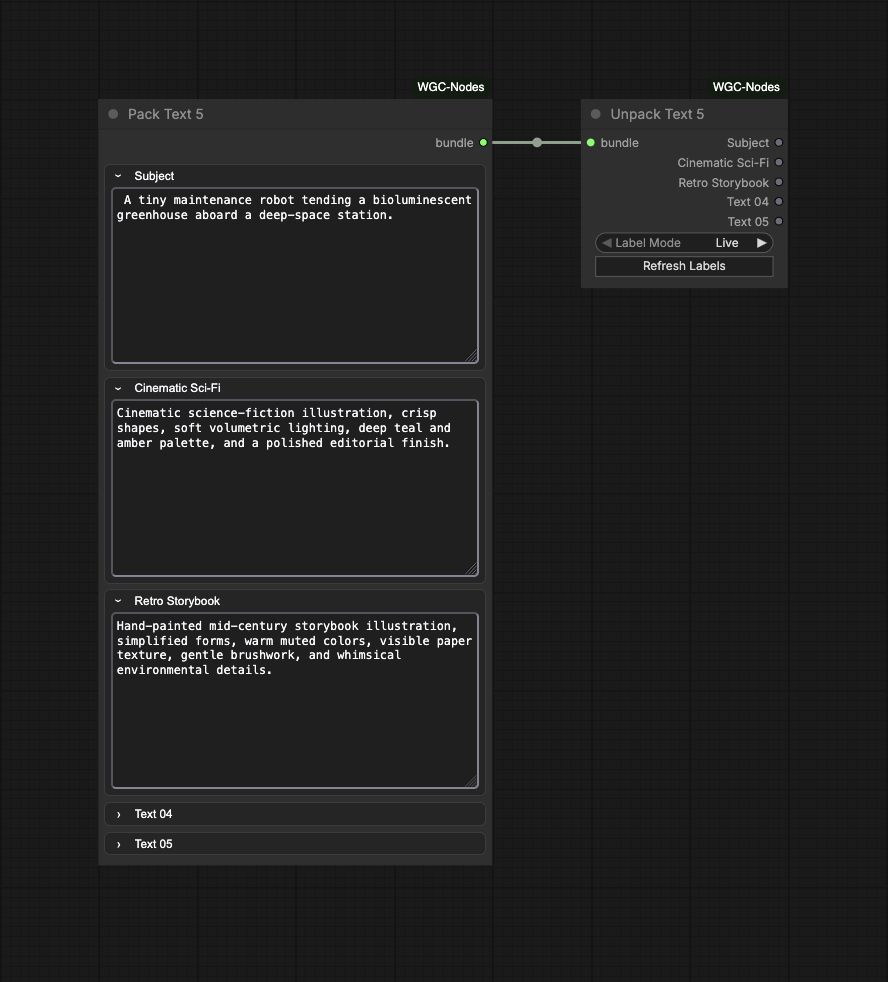The height and width of the screenshot is (982, 888).
Task: Click the Subject output label on Unpack node
Action: (x=748, y=143)
